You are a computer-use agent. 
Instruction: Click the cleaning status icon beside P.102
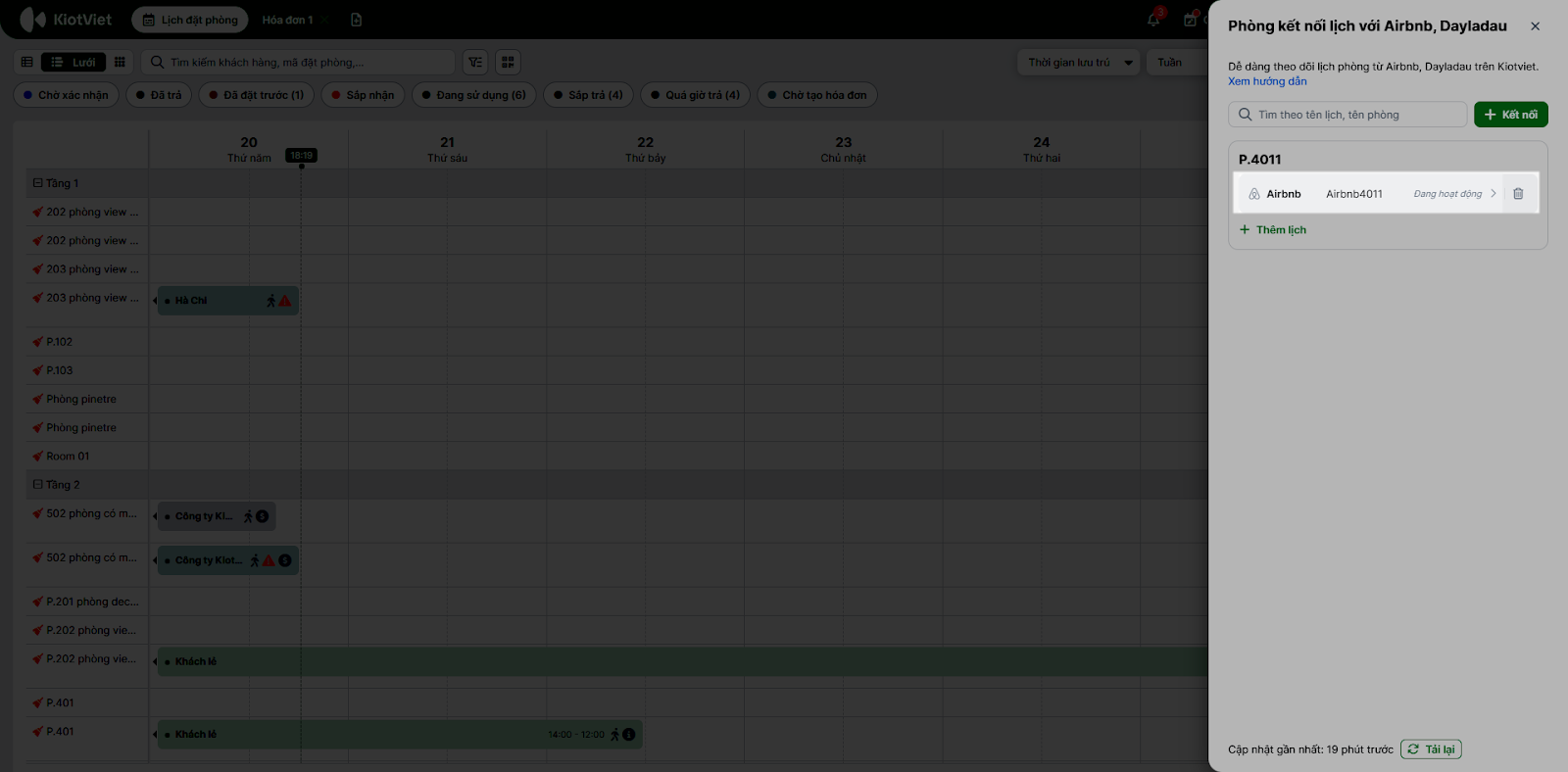(x=37, y=342)
